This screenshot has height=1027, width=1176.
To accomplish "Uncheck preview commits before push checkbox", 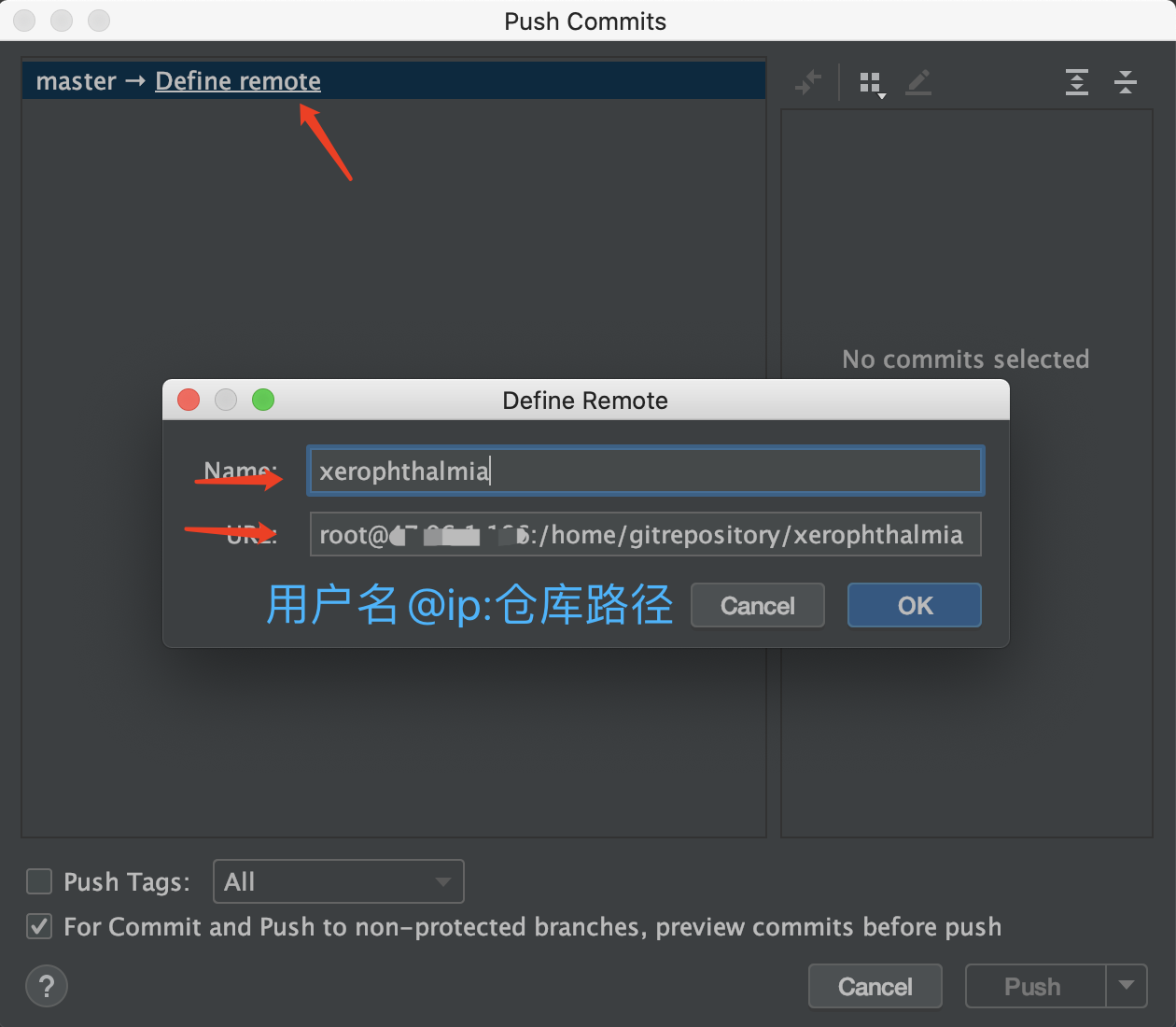I will (x=39, y=926).
